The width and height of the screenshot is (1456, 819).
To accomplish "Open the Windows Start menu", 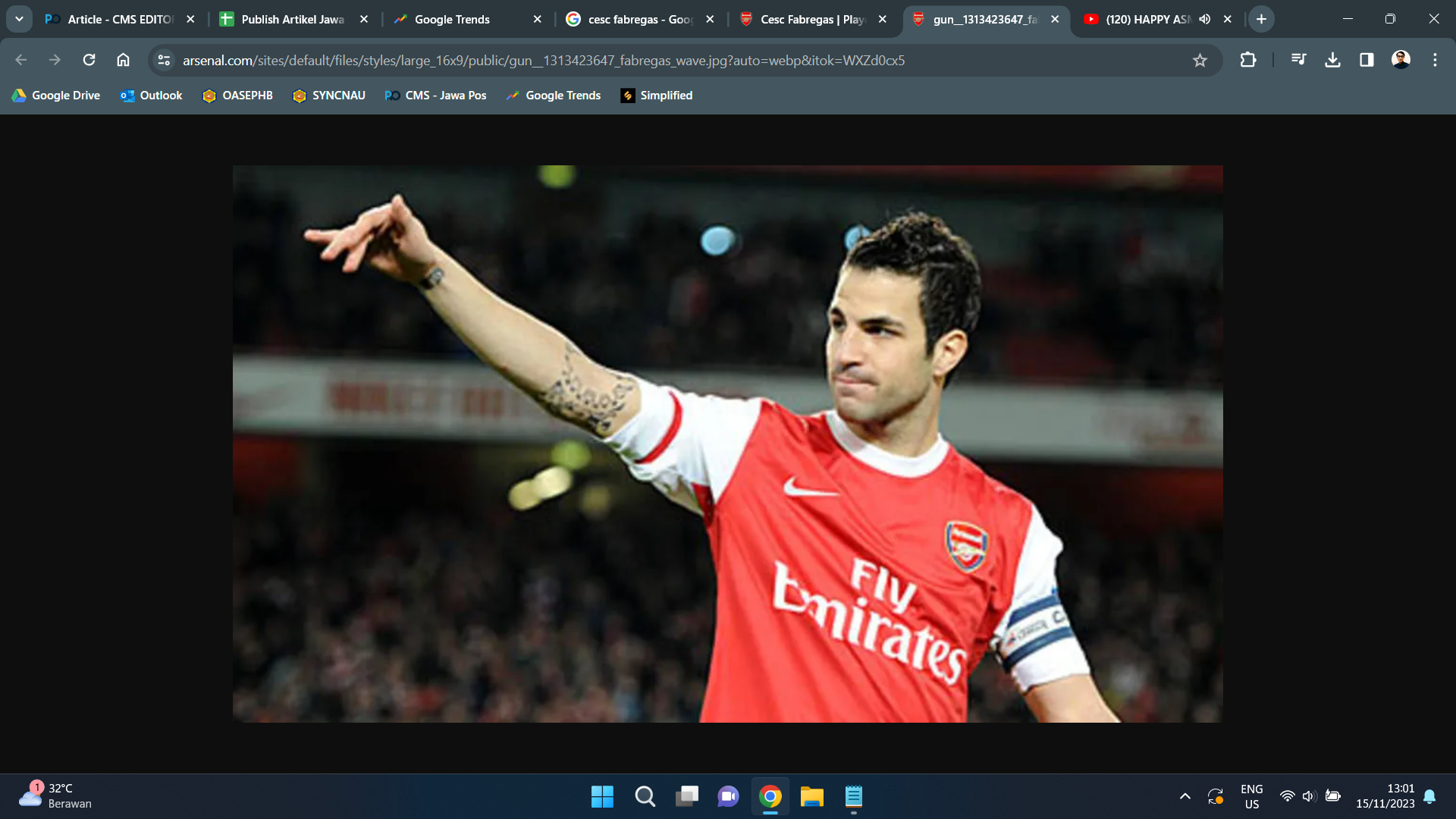I will 602,796.
